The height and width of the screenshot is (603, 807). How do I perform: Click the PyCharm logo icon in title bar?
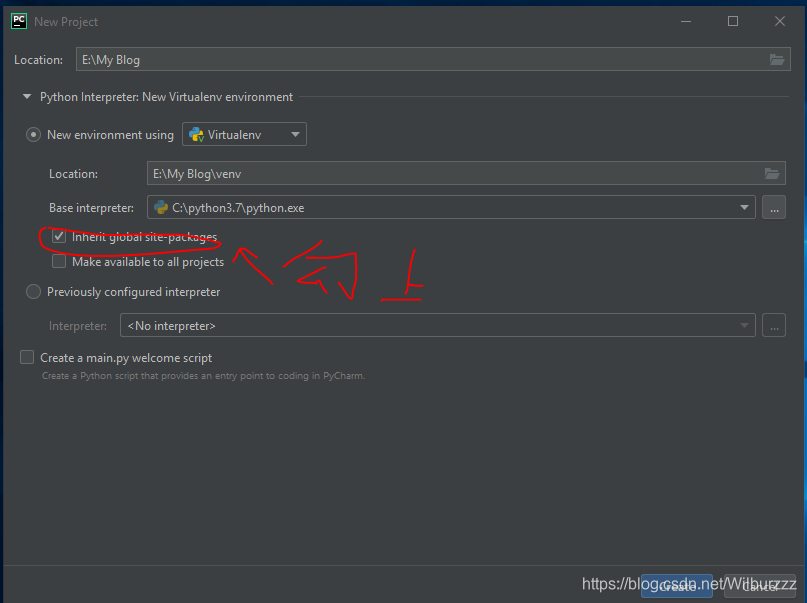click(x=19, y=21)
